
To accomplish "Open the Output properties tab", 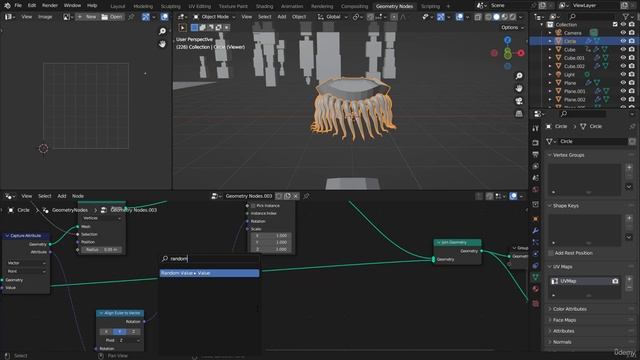I will pos(536,154).
